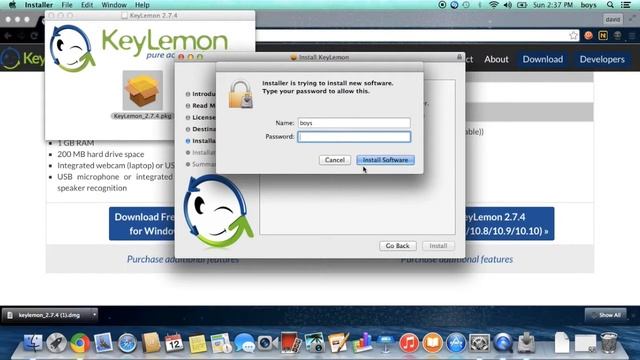Open iPhoto from the dock
The height and width of the screenshot is (360, 640).
[x=314, y=343]
